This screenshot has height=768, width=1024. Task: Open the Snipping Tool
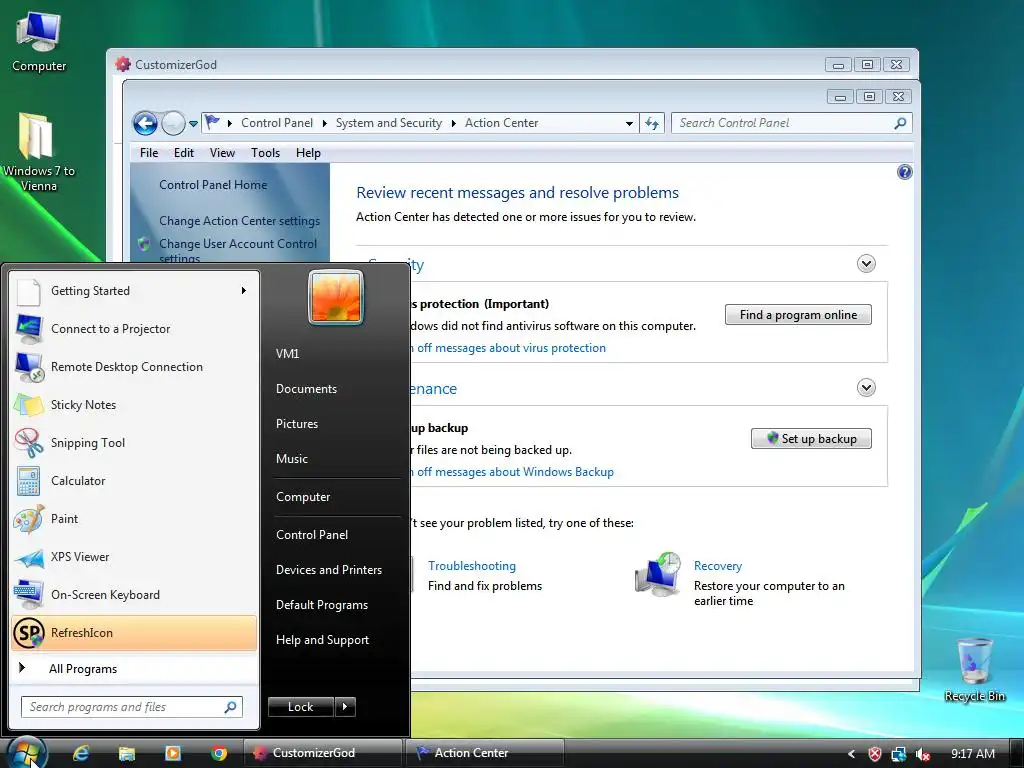pos(134,443)
